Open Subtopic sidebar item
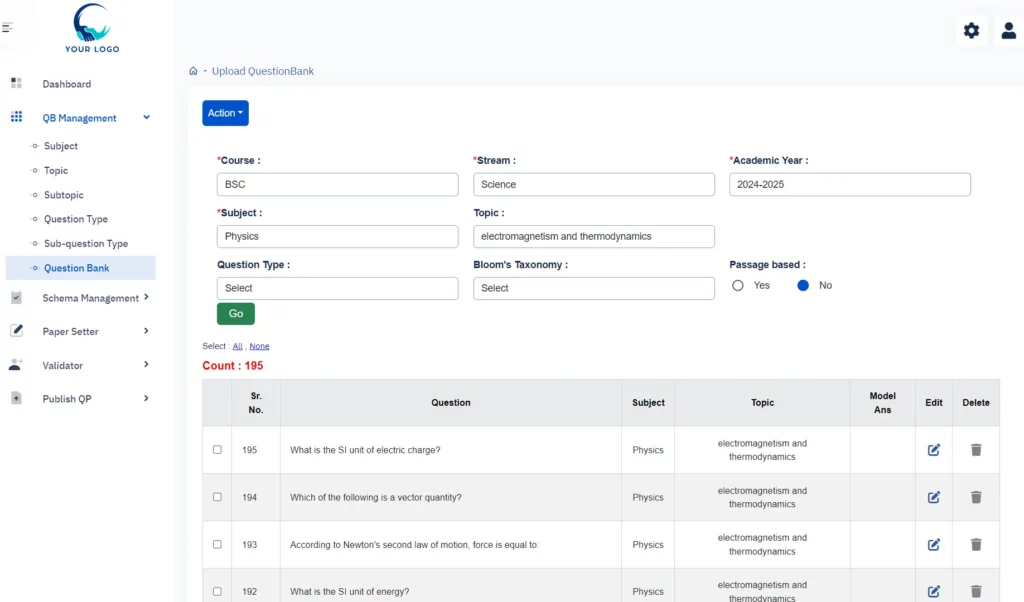This screenshot has width=1024, height=602. click(x=63, y=195)
